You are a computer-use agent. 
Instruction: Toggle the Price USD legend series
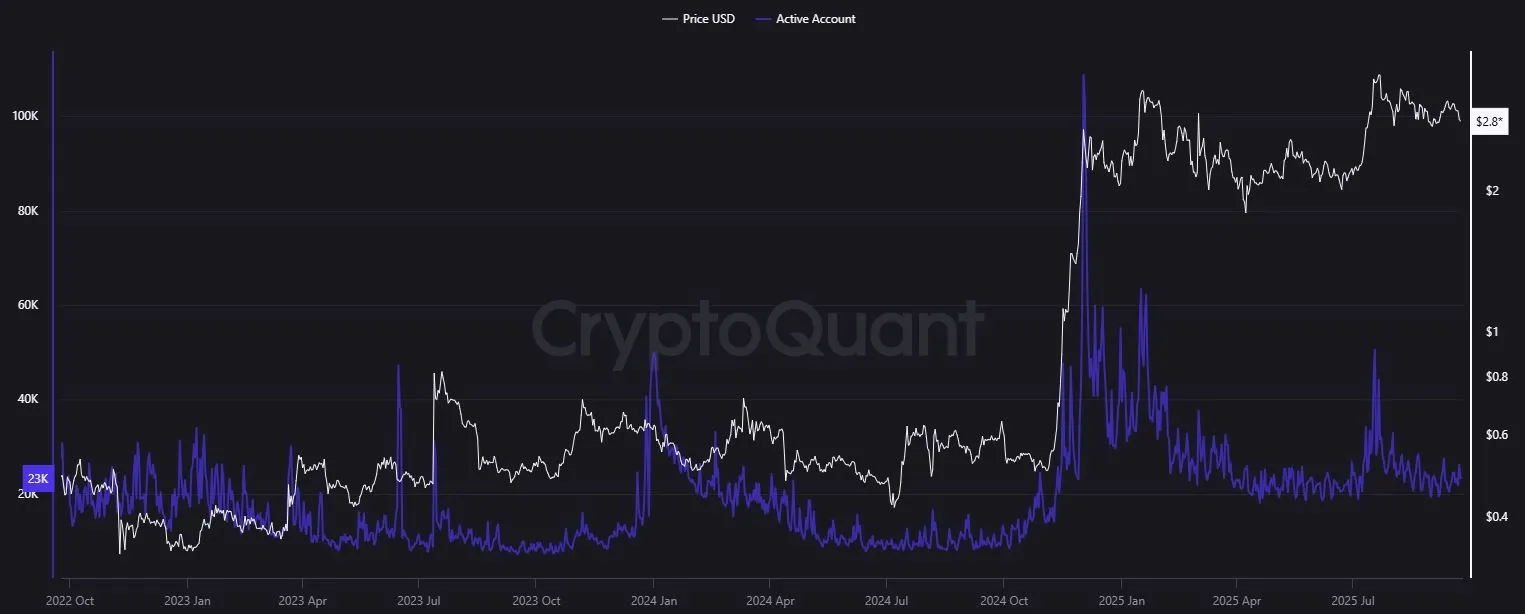(x=708, y=19)
